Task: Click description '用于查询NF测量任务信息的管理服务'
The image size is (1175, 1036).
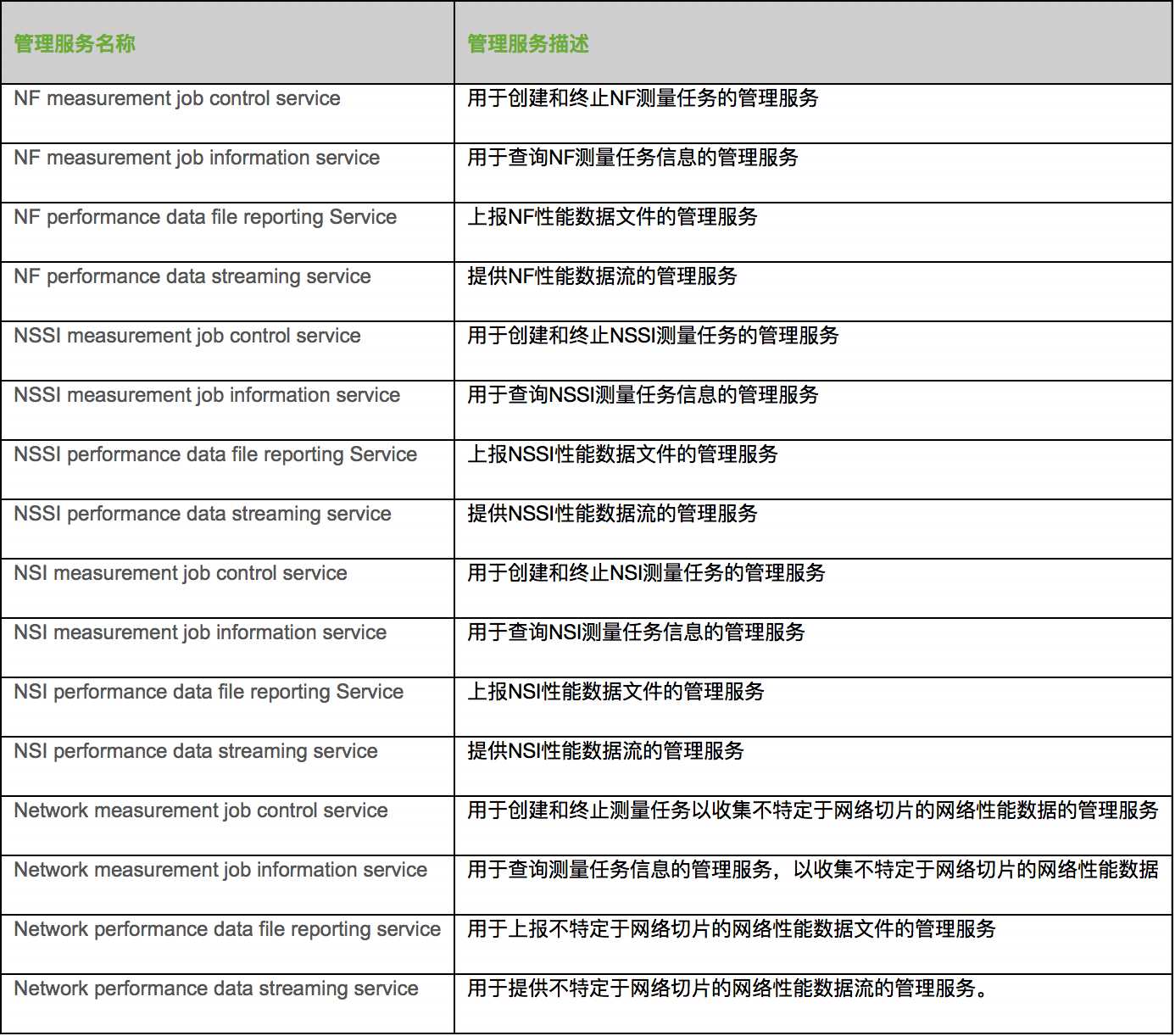Action: point(632,158)
